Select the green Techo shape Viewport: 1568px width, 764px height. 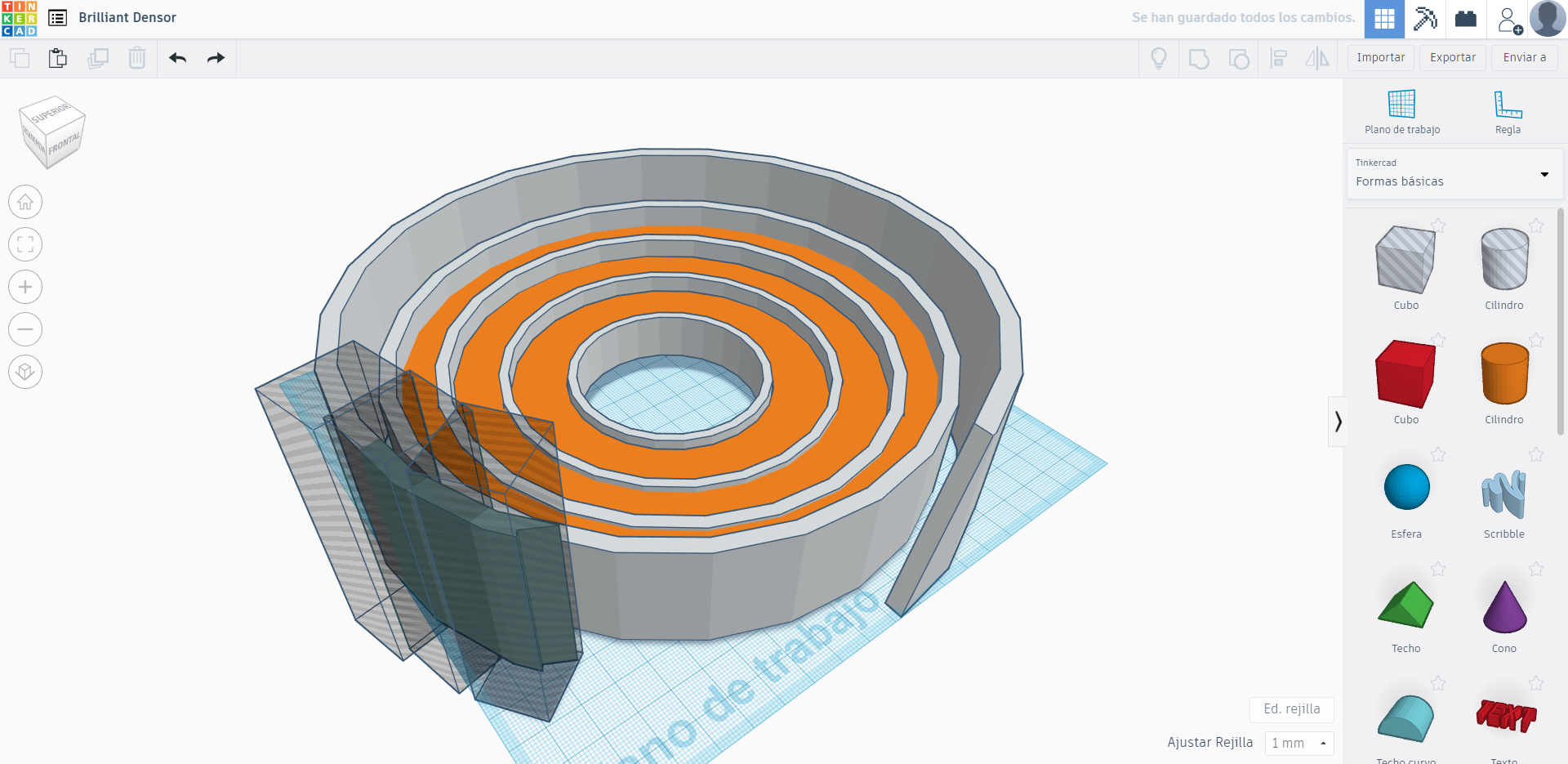(1405, 605)
